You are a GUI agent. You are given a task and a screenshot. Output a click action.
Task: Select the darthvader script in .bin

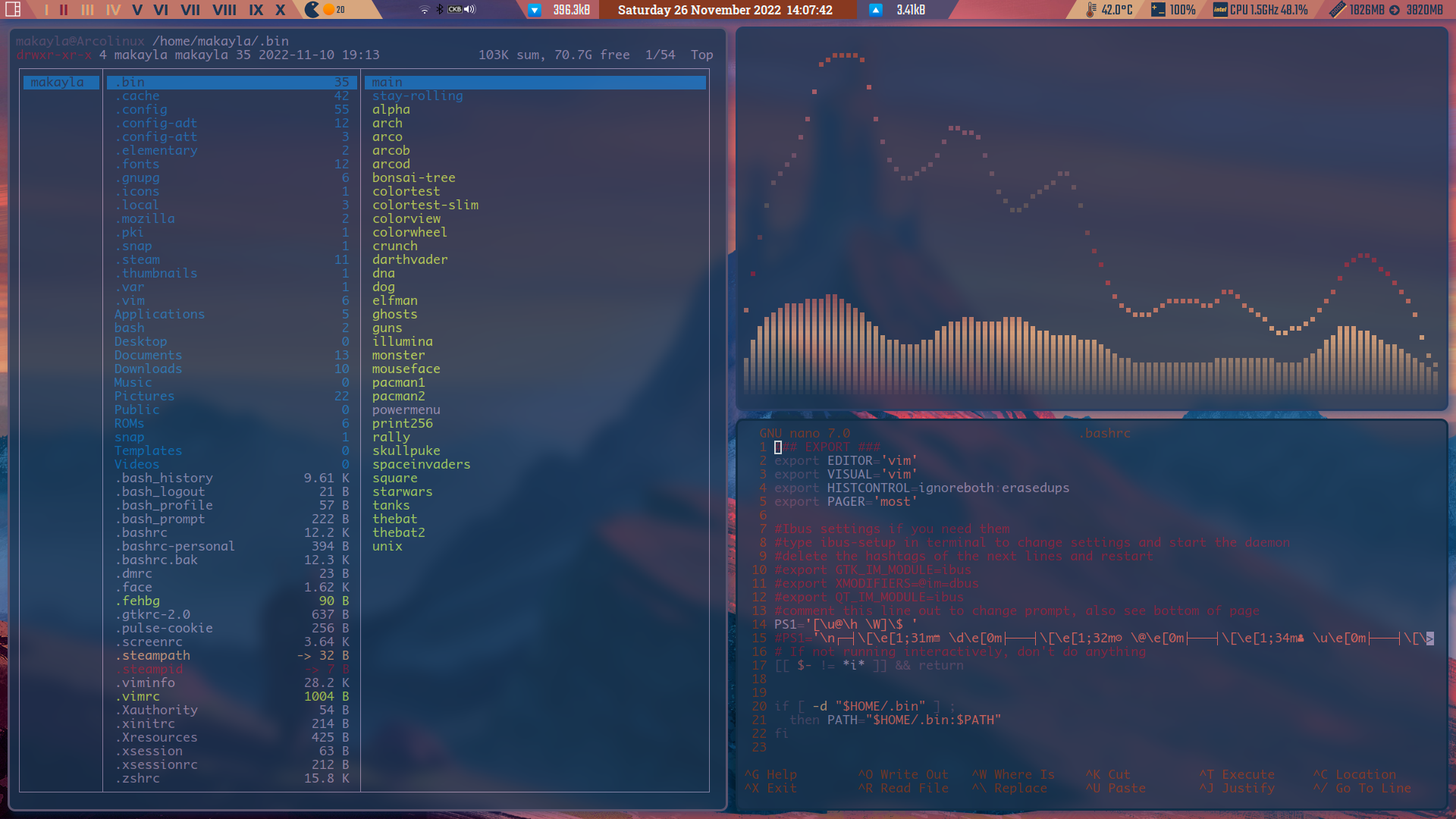coord(410,259)
